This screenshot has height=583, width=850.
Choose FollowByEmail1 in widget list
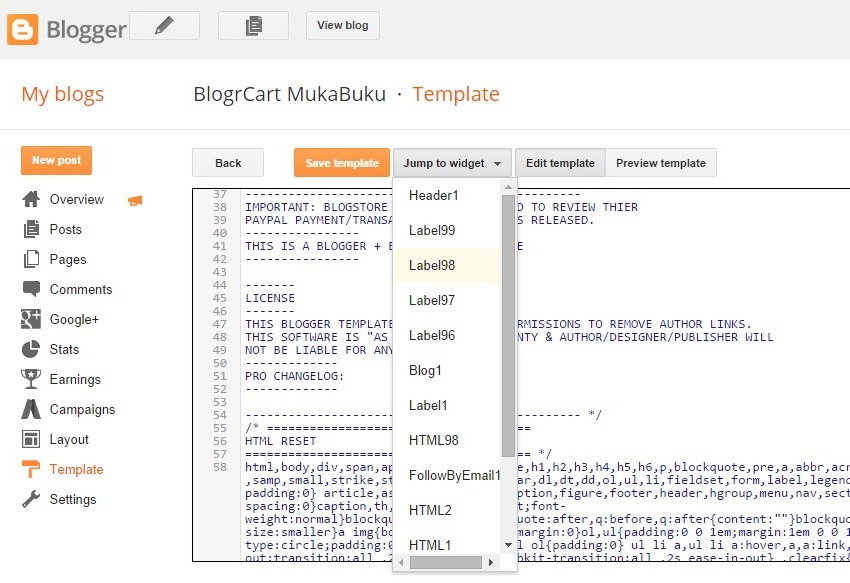[447, 475]
